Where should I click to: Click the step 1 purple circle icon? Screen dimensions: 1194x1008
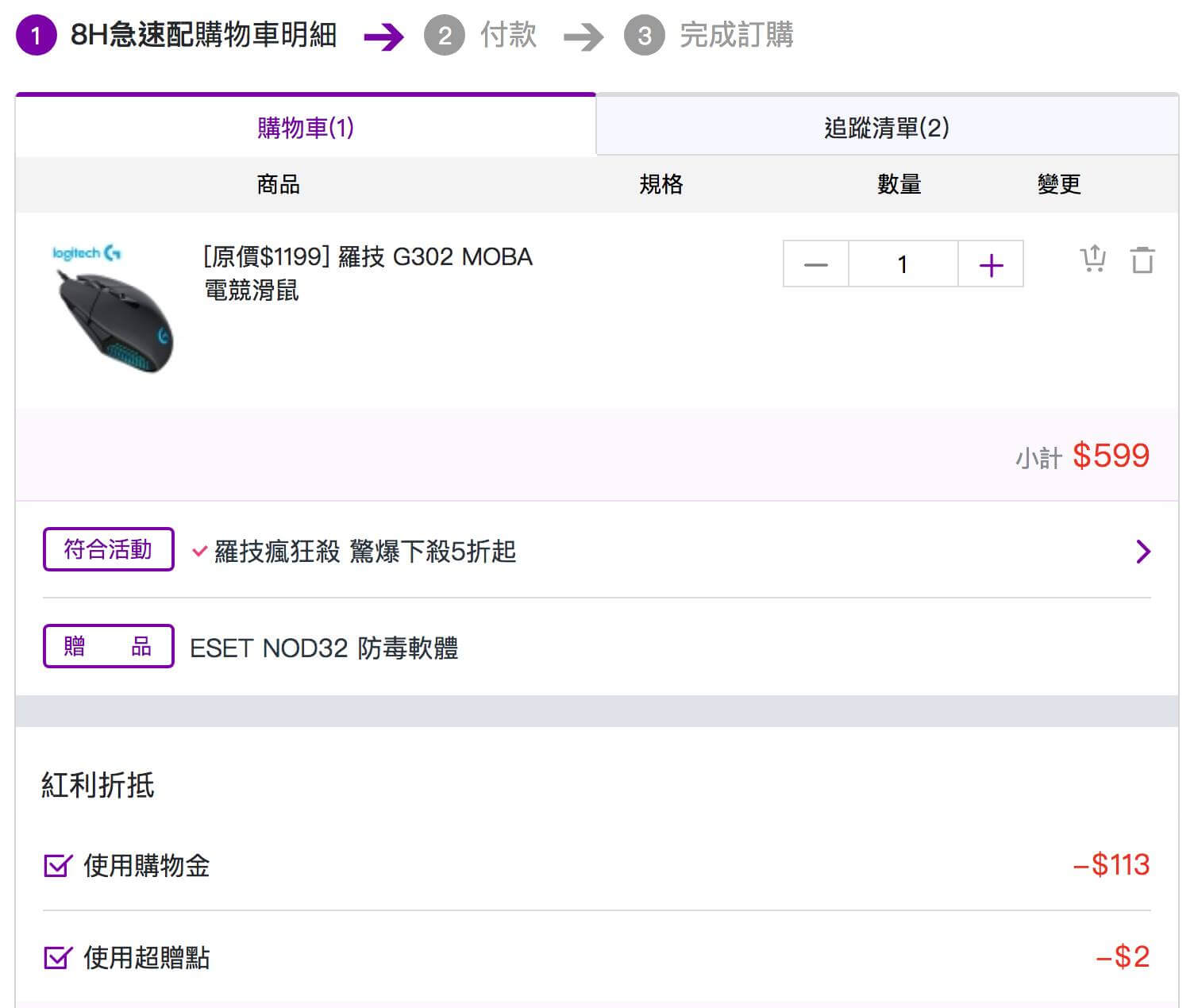[x=36, y=36]
